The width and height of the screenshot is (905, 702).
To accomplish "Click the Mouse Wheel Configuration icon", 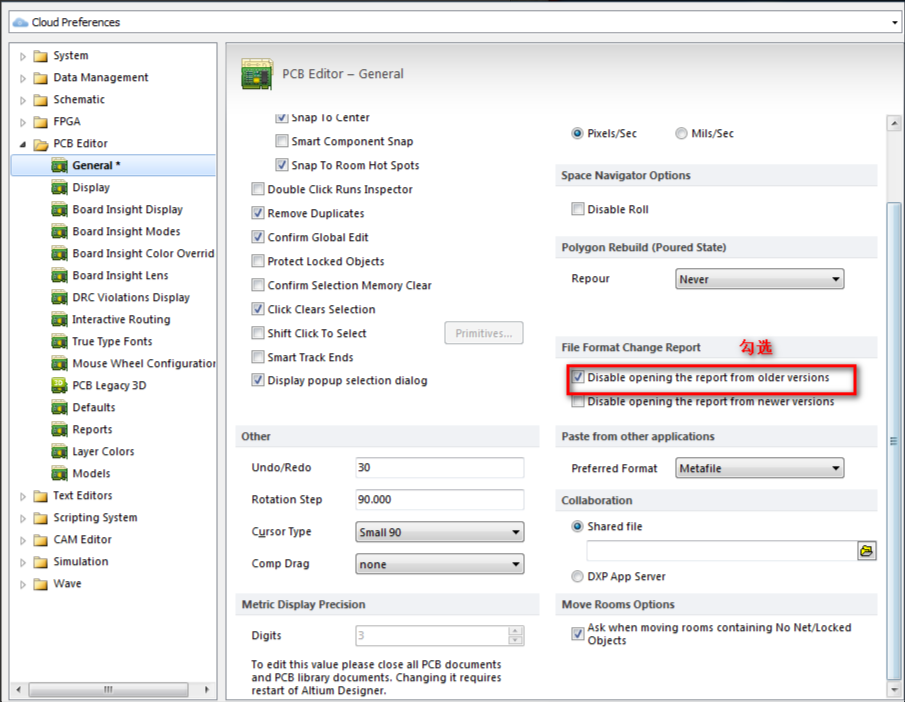I will click(x=59, y=364).
